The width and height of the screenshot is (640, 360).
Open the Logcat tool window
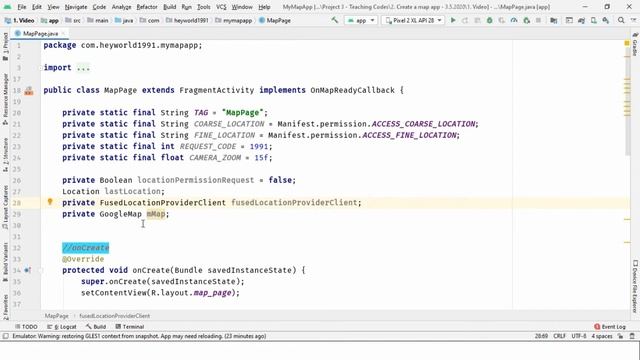pyautogui.click(x=62, y=327)
